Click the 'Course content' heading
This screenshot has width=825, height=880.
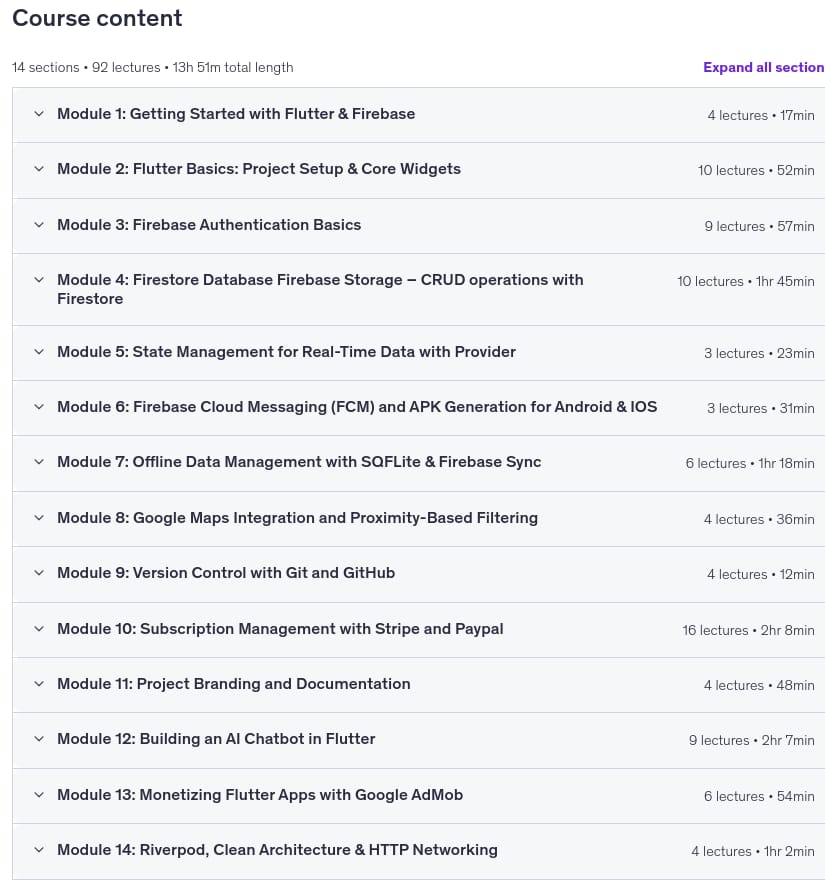pos(97,19)
